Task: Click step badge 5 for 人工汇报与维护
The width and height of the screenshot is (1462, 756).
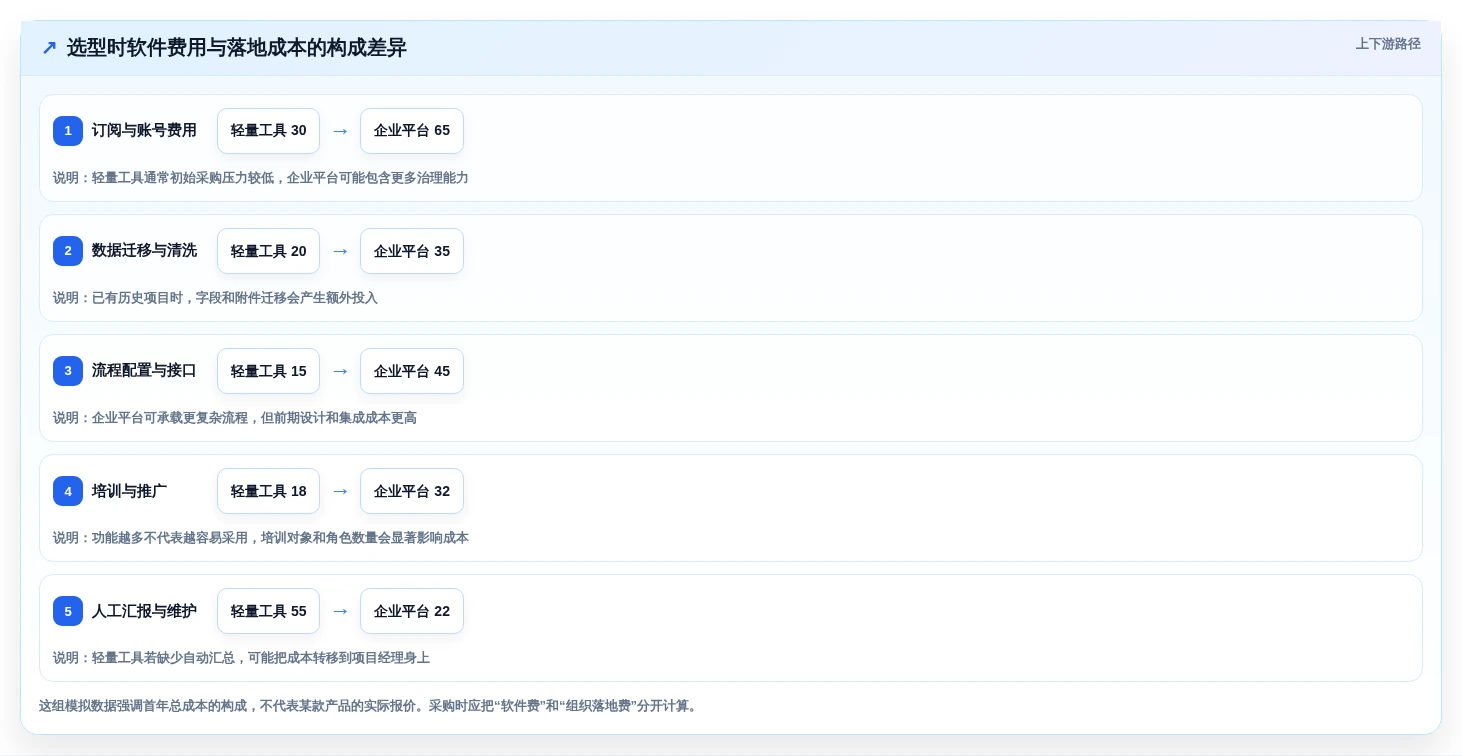Action: (68, 611)
